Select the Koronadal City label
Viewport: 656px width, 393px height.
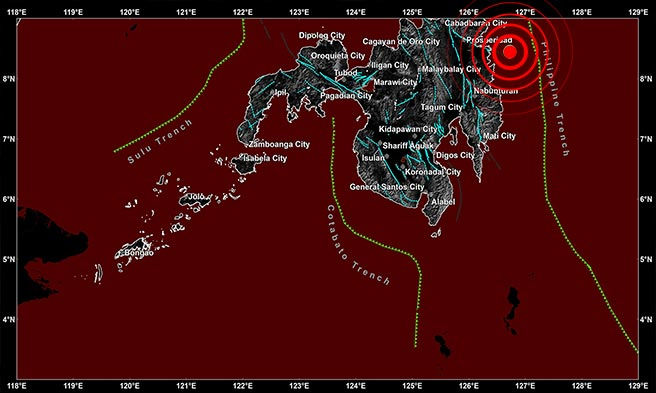(x=433, y=172)
